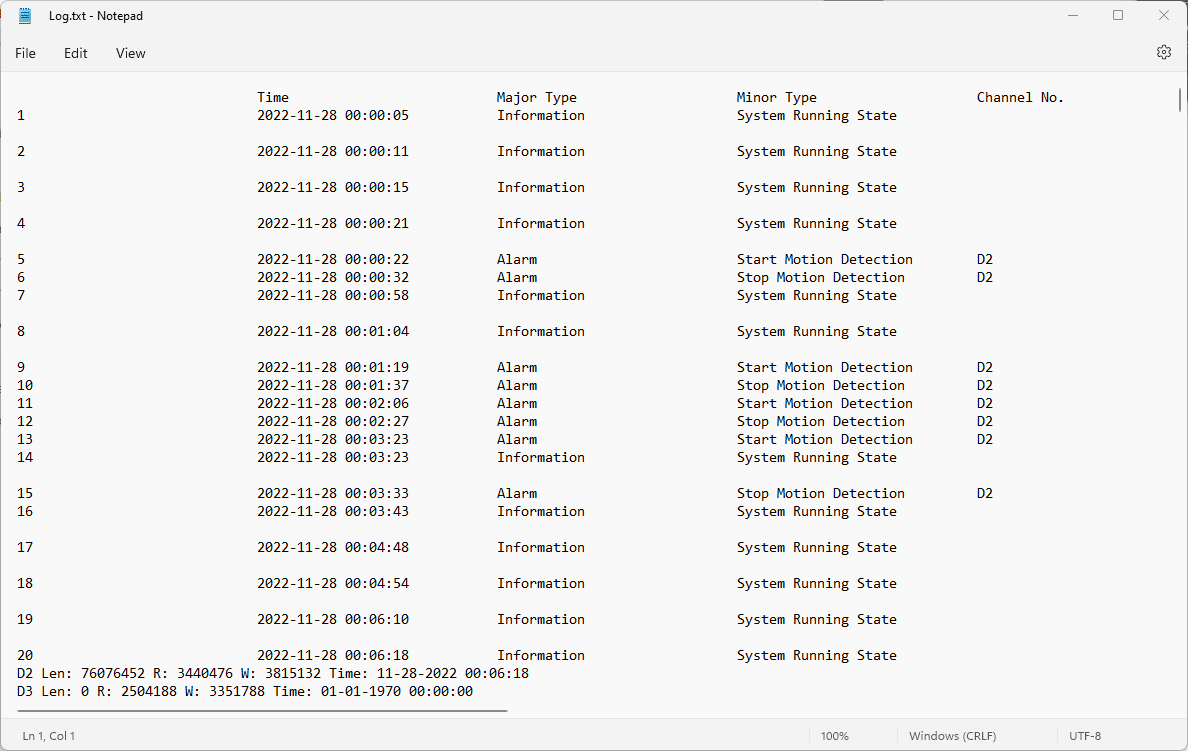Click the Stop Motion Detection entry on line 6
The width and height of the screenshot is (1188, 751).
(x=820, y=277)
